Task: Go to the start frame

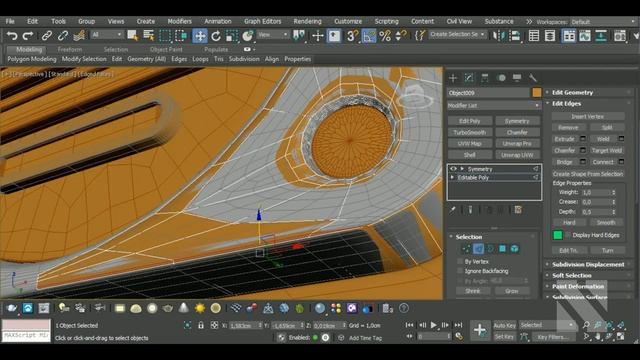Action: (x=409, y=325)
